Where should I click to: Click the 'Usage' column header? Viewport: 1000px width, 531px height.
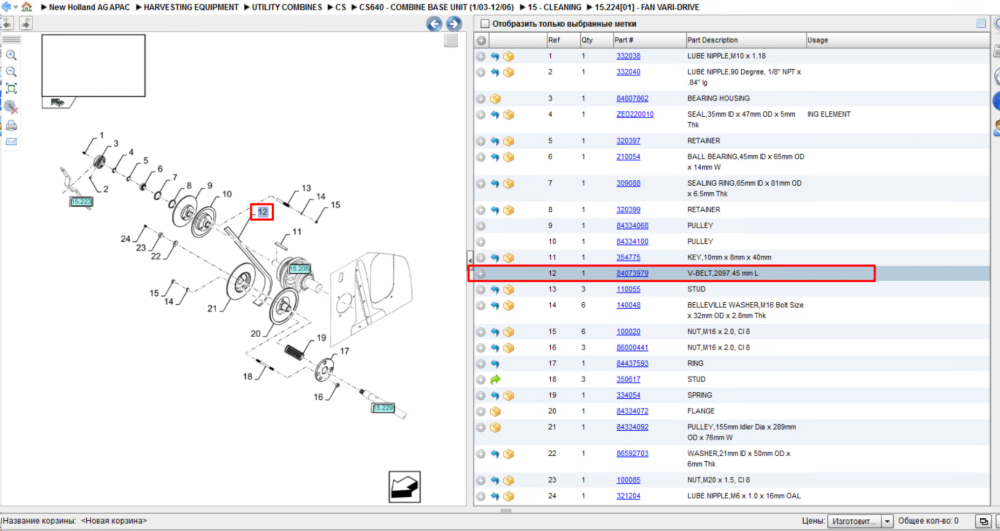(898, 40)
